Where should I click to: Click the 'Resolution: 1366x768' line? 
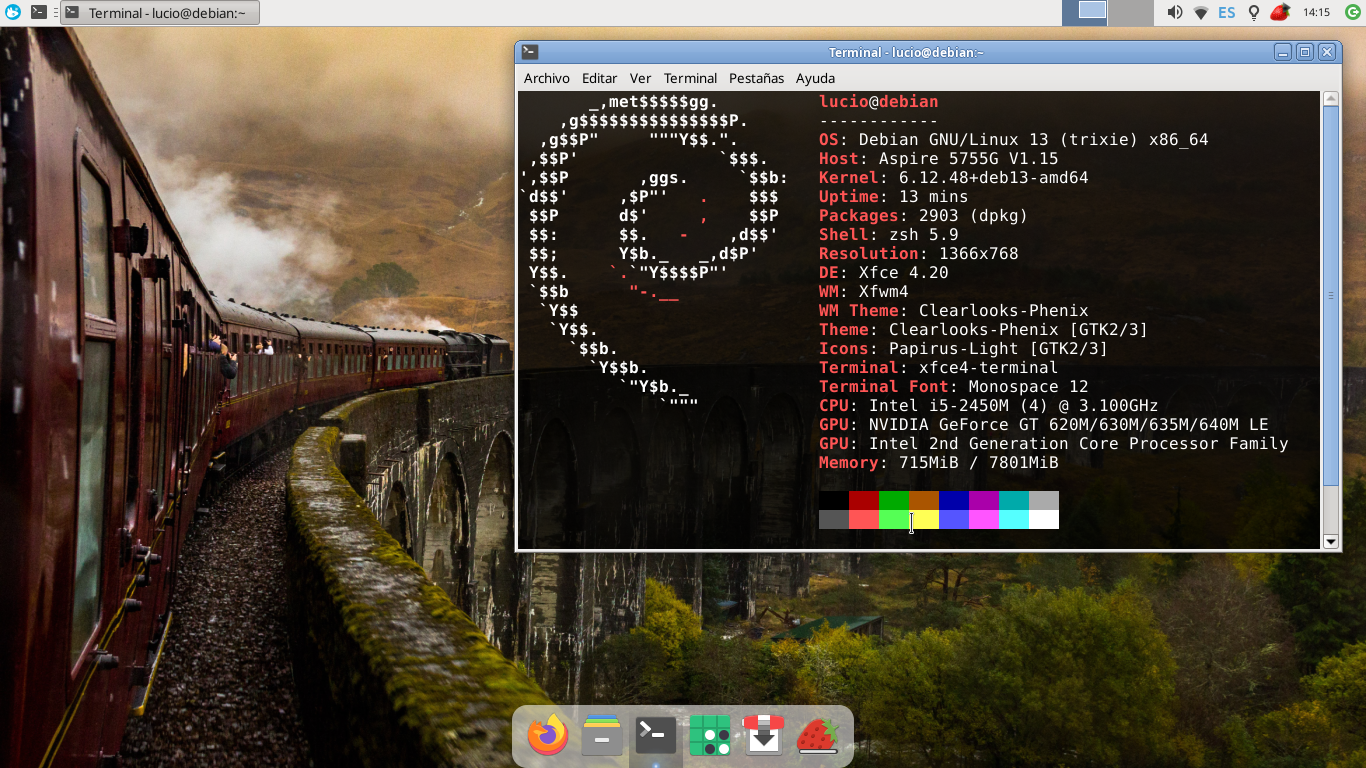point(919,254)
